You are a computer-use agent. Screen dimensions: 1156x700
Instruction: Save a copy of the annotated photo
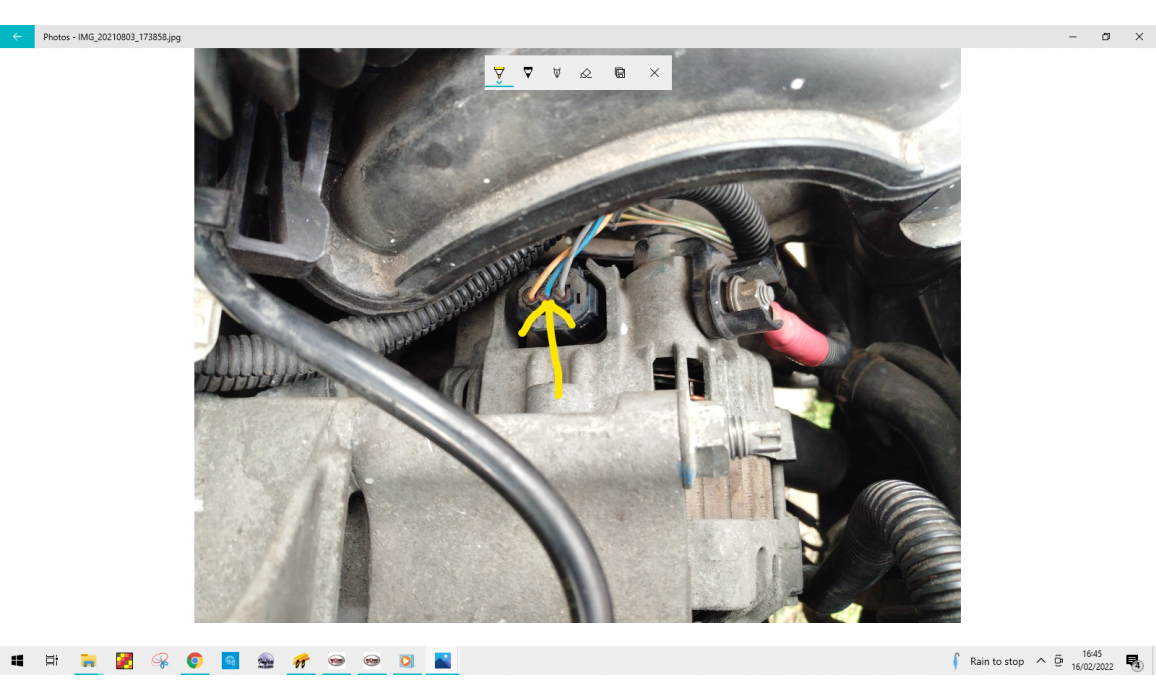620,73
